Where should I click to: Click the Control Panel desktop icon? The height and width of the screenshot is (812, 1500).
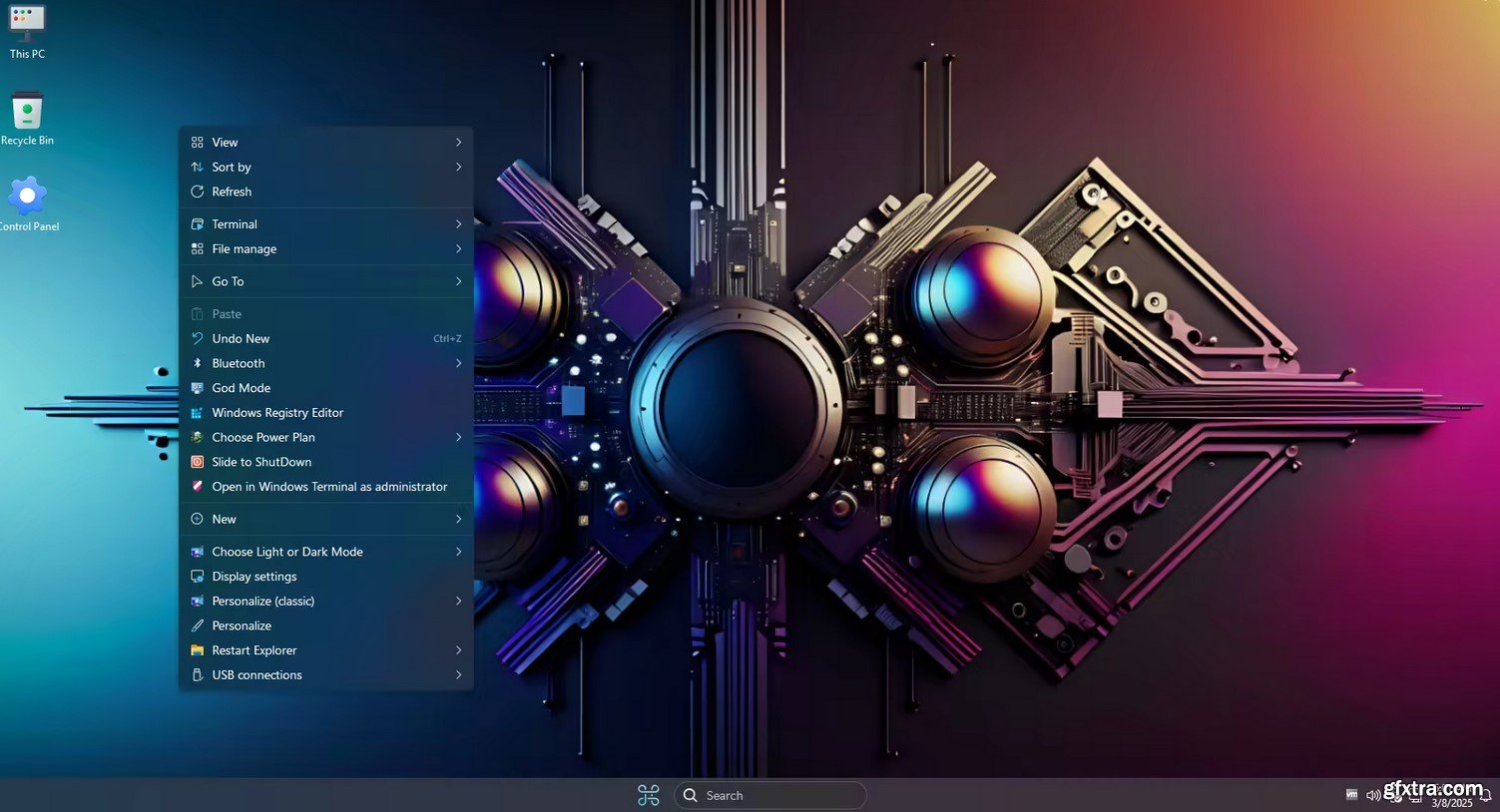(x=27, y=197)
